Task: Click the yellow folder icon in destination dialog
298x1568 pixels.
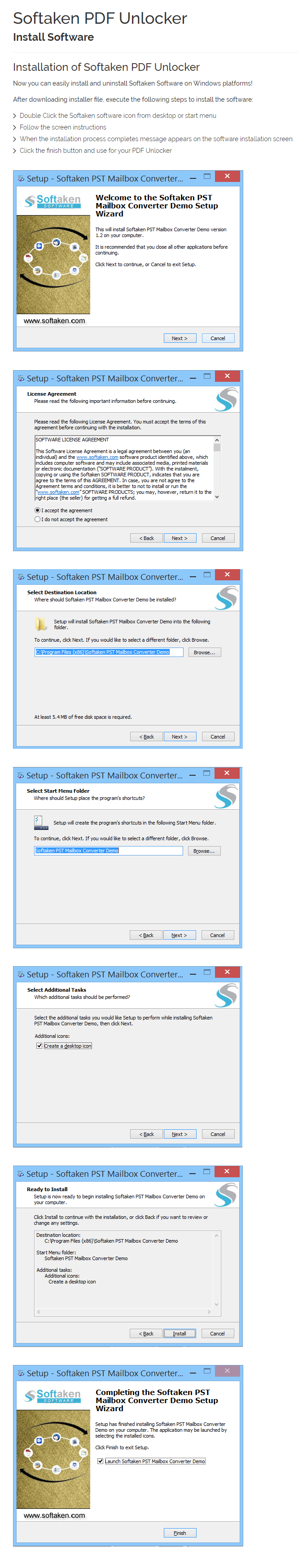Action: point(41,623)
